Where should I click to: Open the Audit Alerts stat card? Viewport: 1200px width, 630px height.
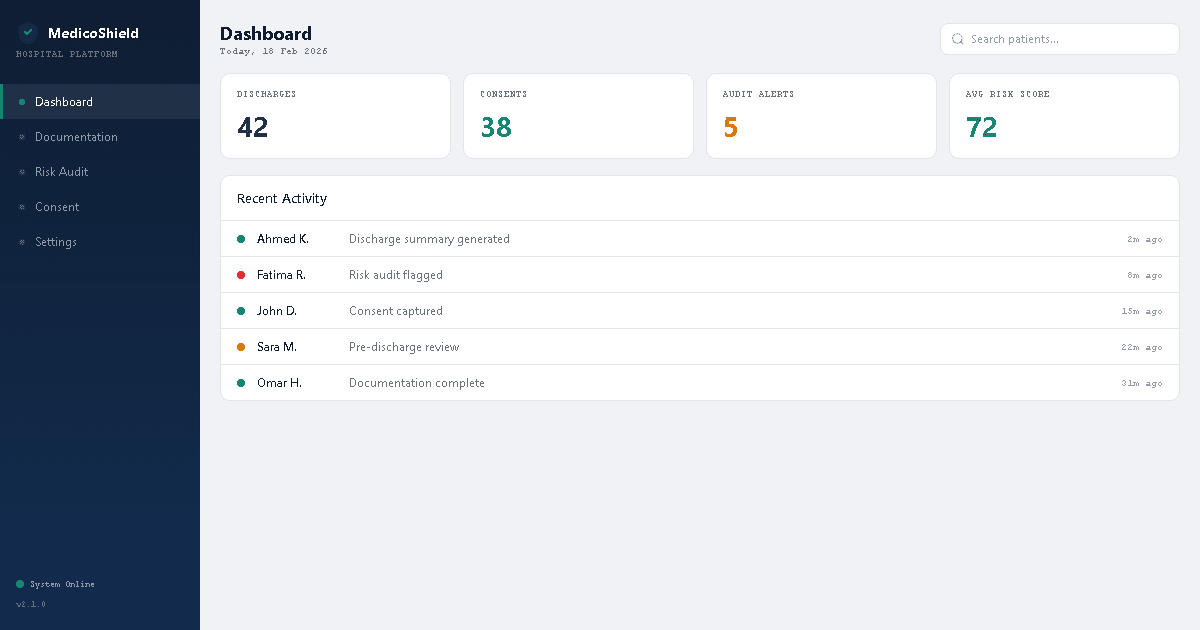(x=821, y=116)
